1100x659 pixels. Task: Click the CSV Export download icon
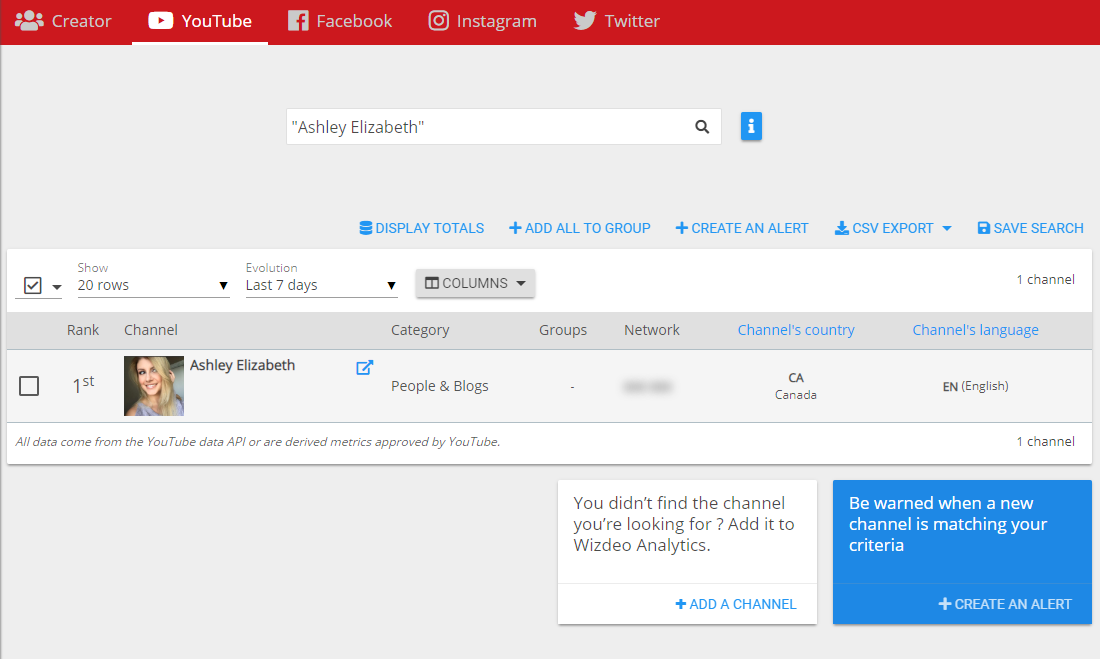click(841, 228)
